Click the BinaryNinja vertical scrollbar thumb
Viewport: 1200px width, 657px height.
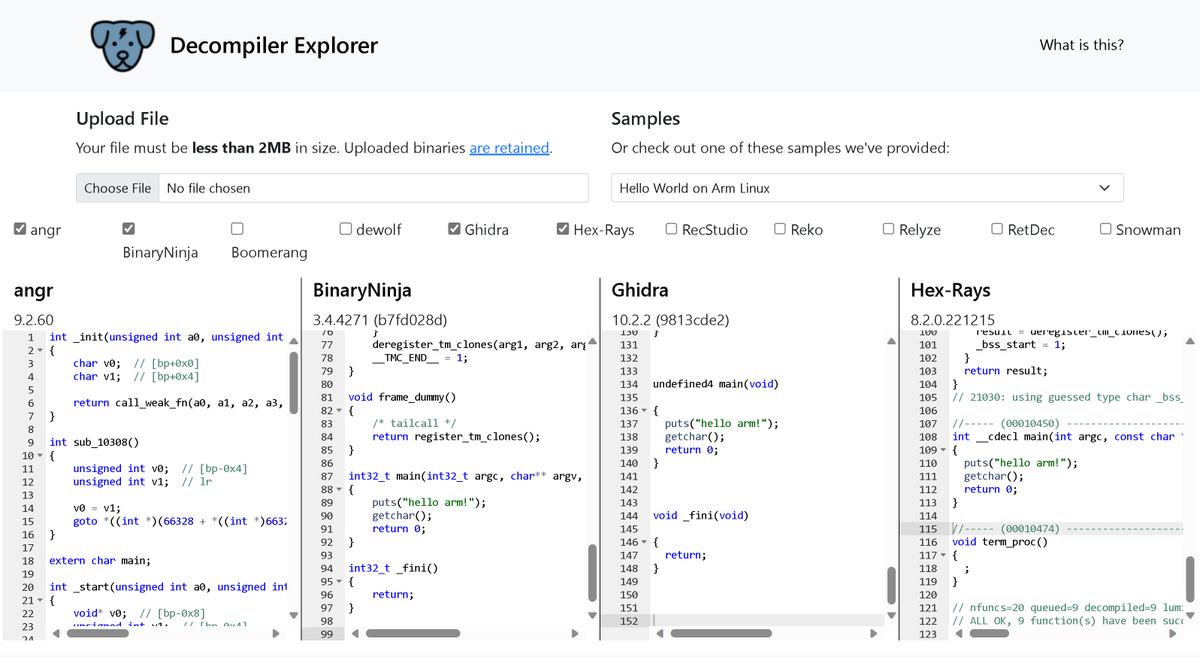coord(592,575)
